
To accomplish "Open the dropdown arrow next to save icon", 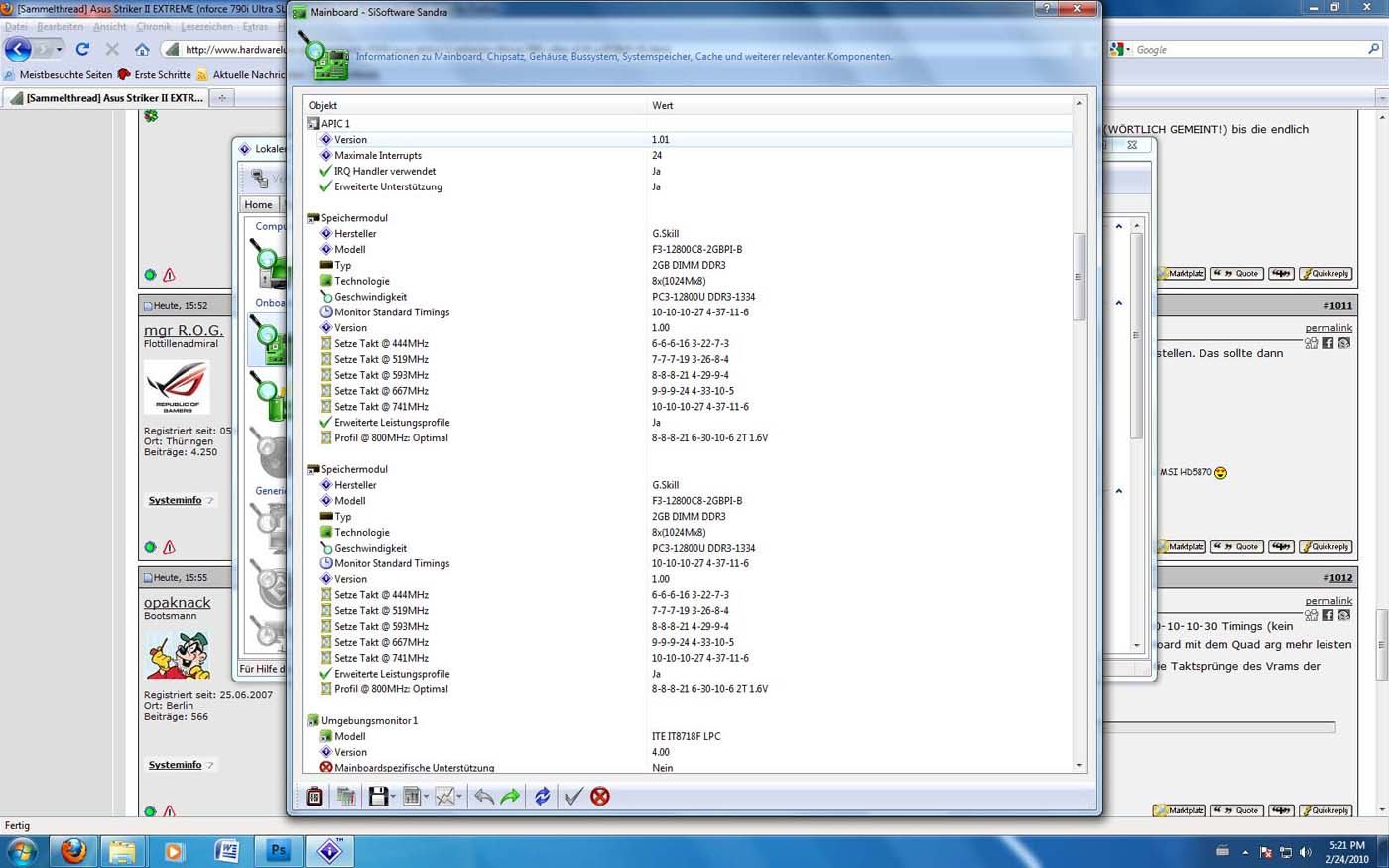I will [x=393, y=797].
